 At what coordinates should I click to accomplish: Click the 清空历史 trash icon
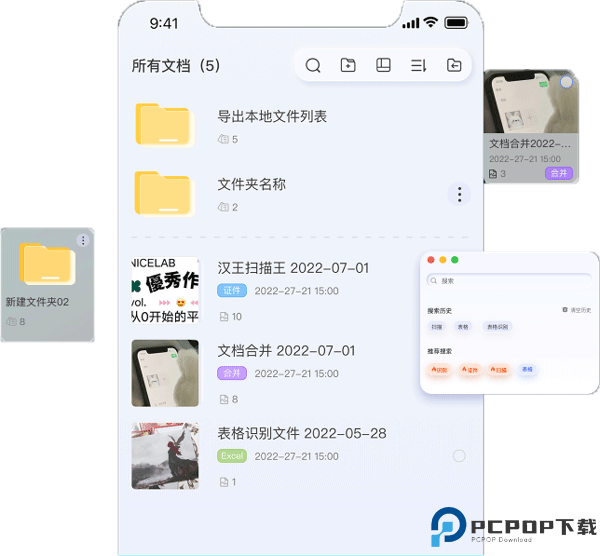565,310
